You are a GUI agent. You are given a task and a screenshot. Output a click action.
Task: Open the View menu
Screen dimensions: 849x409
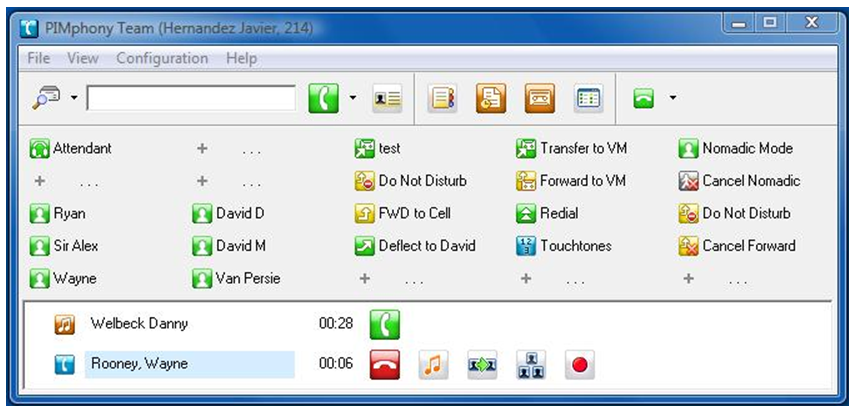[83, 58]
